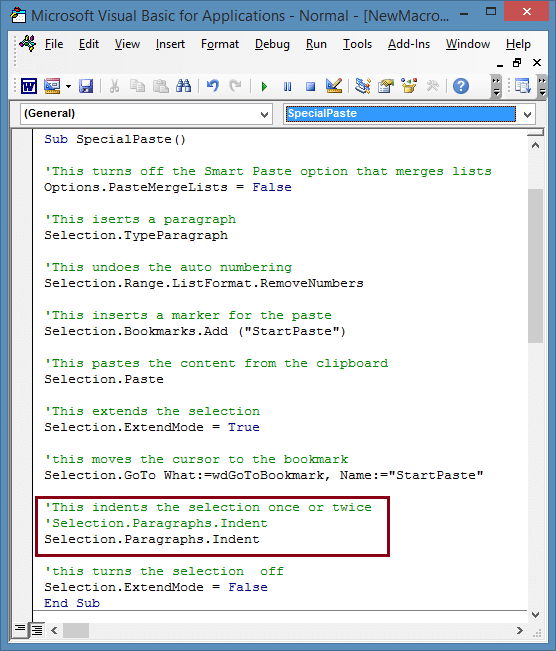Click 'Selection.Paste' code line
556x651 pixels.
coord(104,379)
